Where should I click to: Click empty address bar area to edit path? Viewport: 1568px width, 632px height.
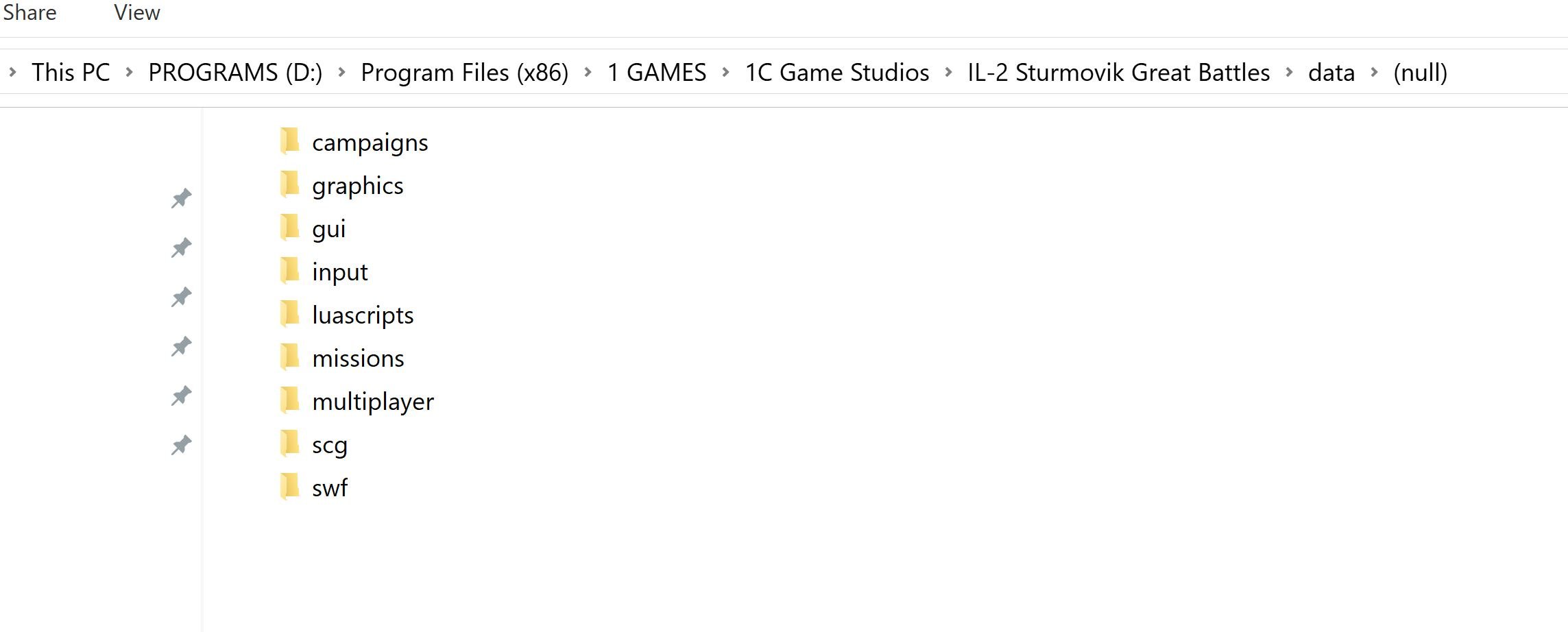pyautogui.click(x=1508, y=72)
